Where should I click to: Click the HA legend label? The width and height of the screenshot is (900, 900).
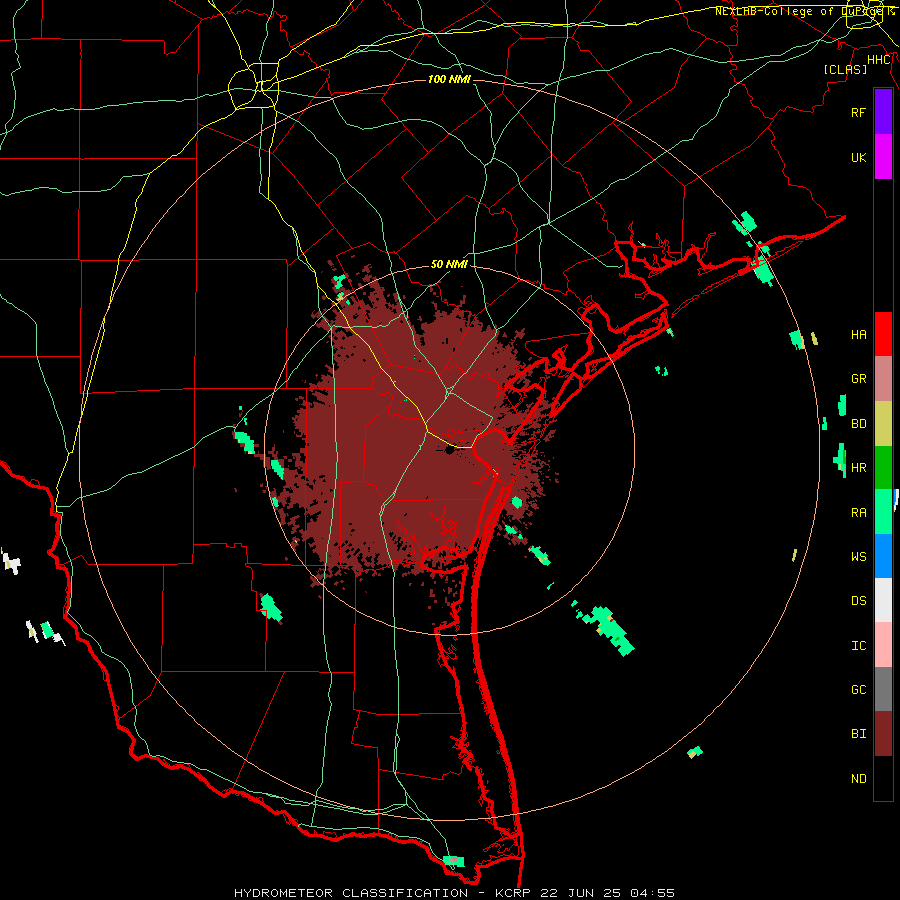(x=858, y=334)
